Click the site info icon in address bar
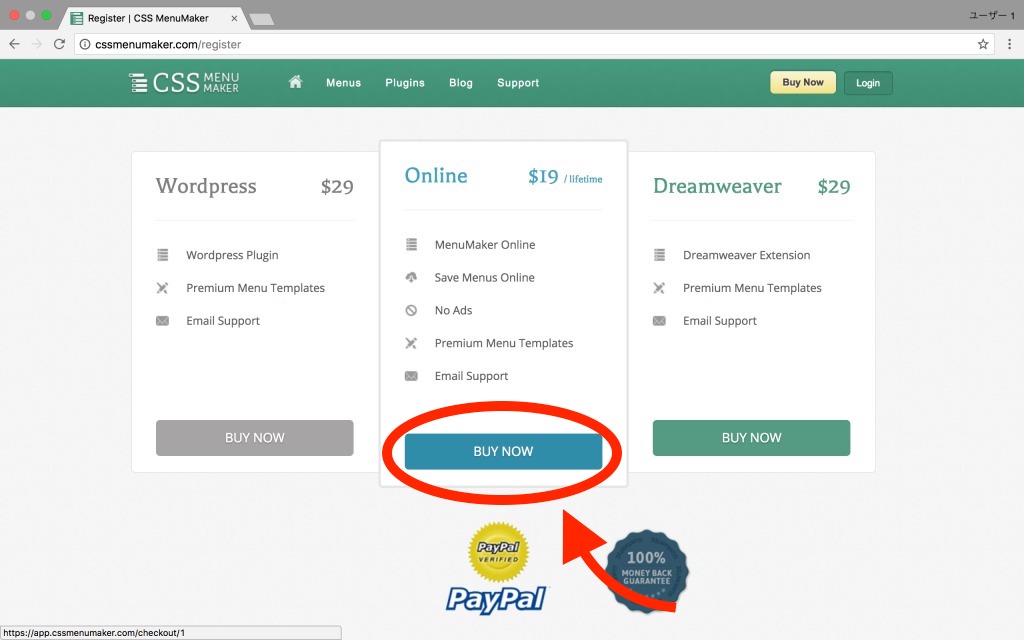Image resolution: width=1024 pixels, height=640 pixels. 85,44
